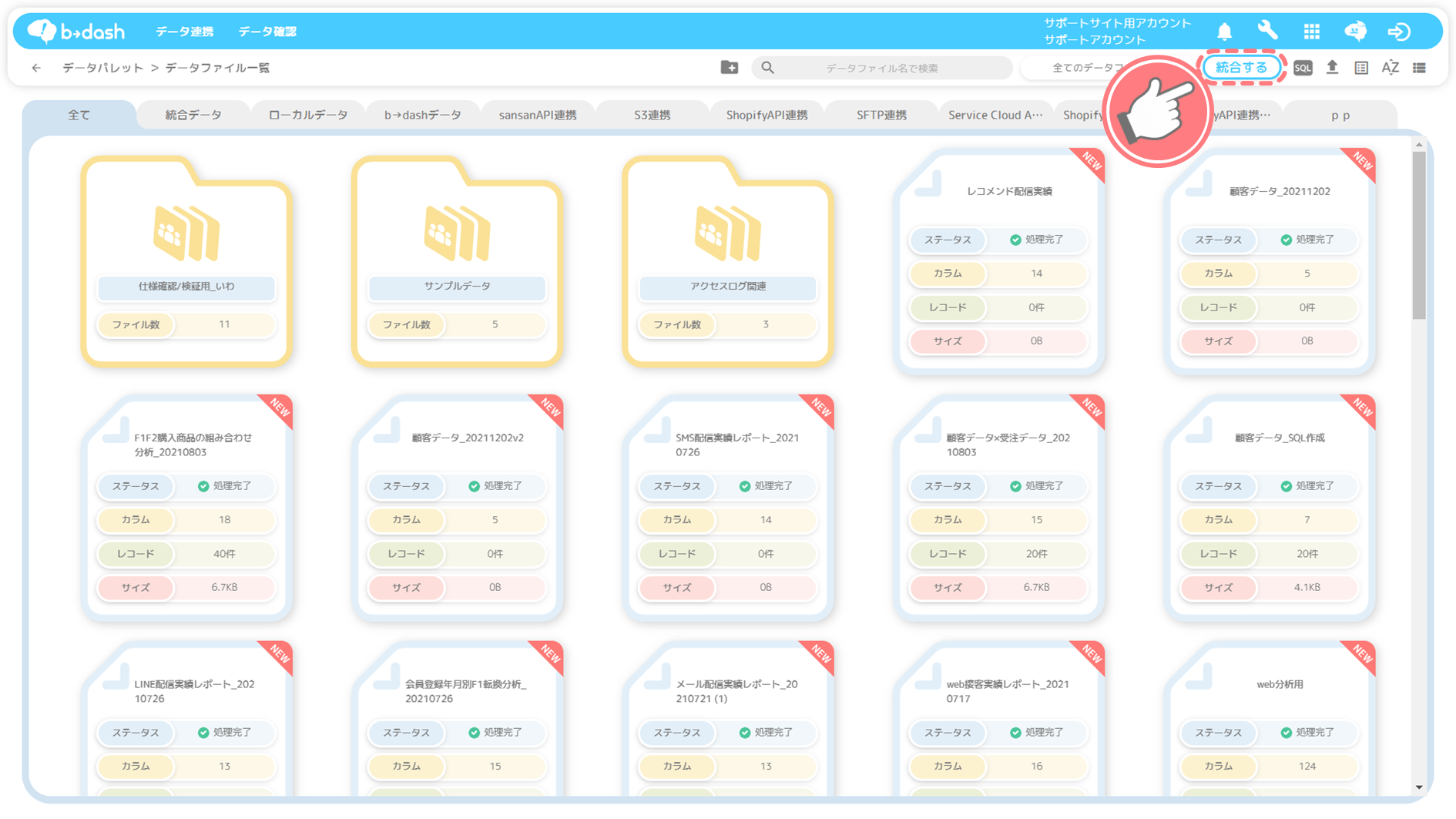This screenshot has height=819, width=1456.
Task: Open the web分析用 file card
Action: (x=1270, y=718)
